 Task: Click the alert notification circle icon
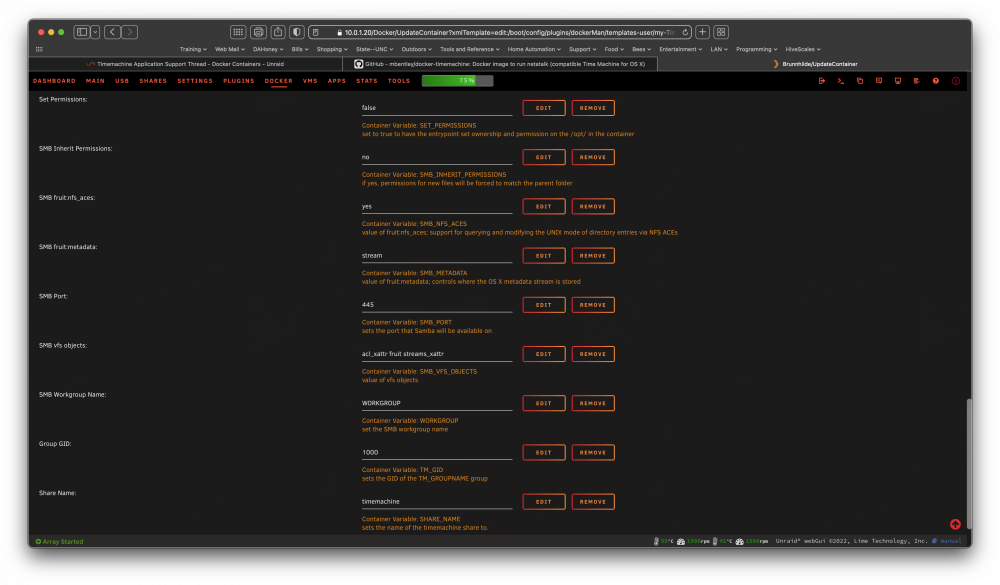click(955, 81)
